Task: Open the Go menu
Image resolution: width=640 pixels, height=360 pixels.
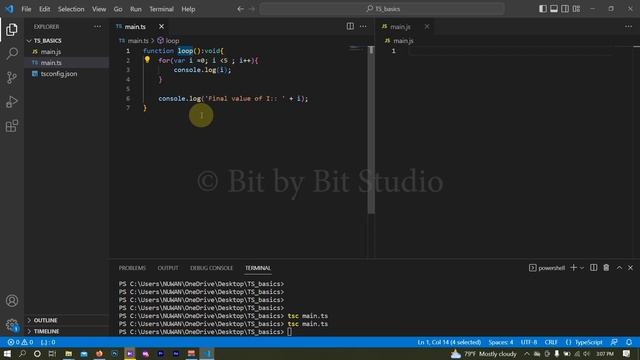Action: pyautogui.click(x=118, y=9)
